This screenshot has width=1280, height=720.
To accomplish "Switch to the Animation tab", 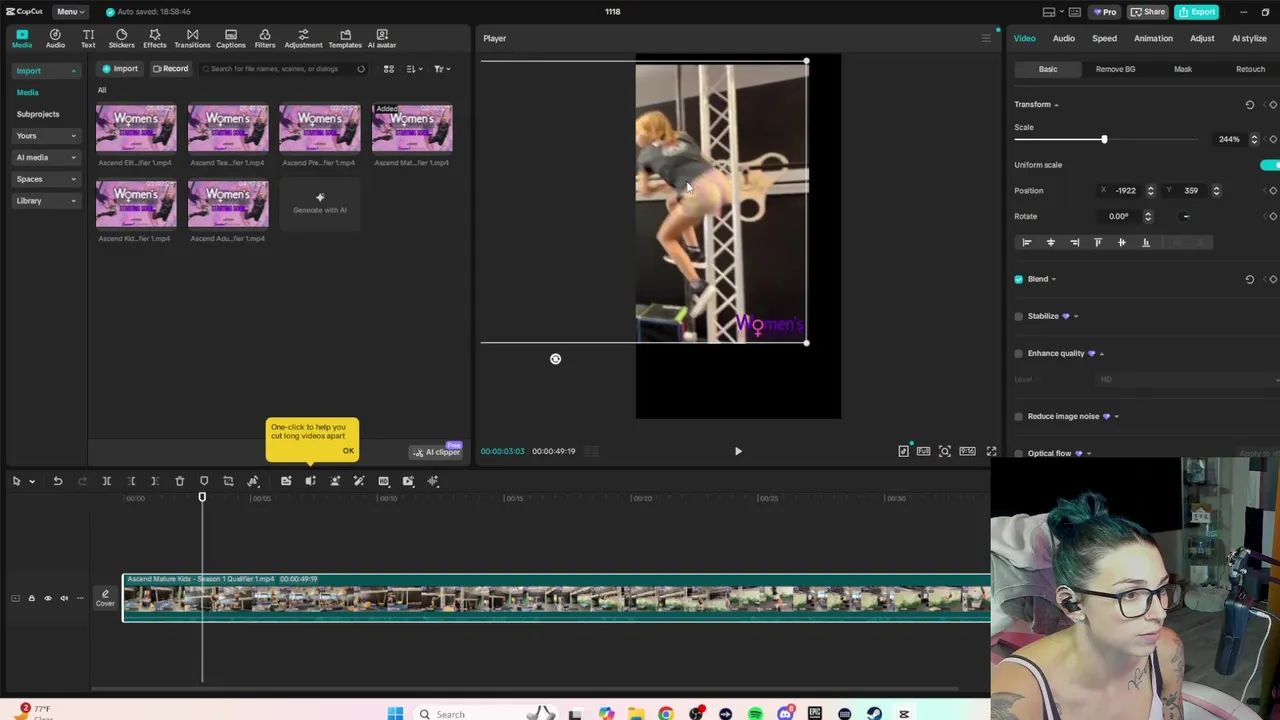I will pyautogui.click(x=1153, y=38).
